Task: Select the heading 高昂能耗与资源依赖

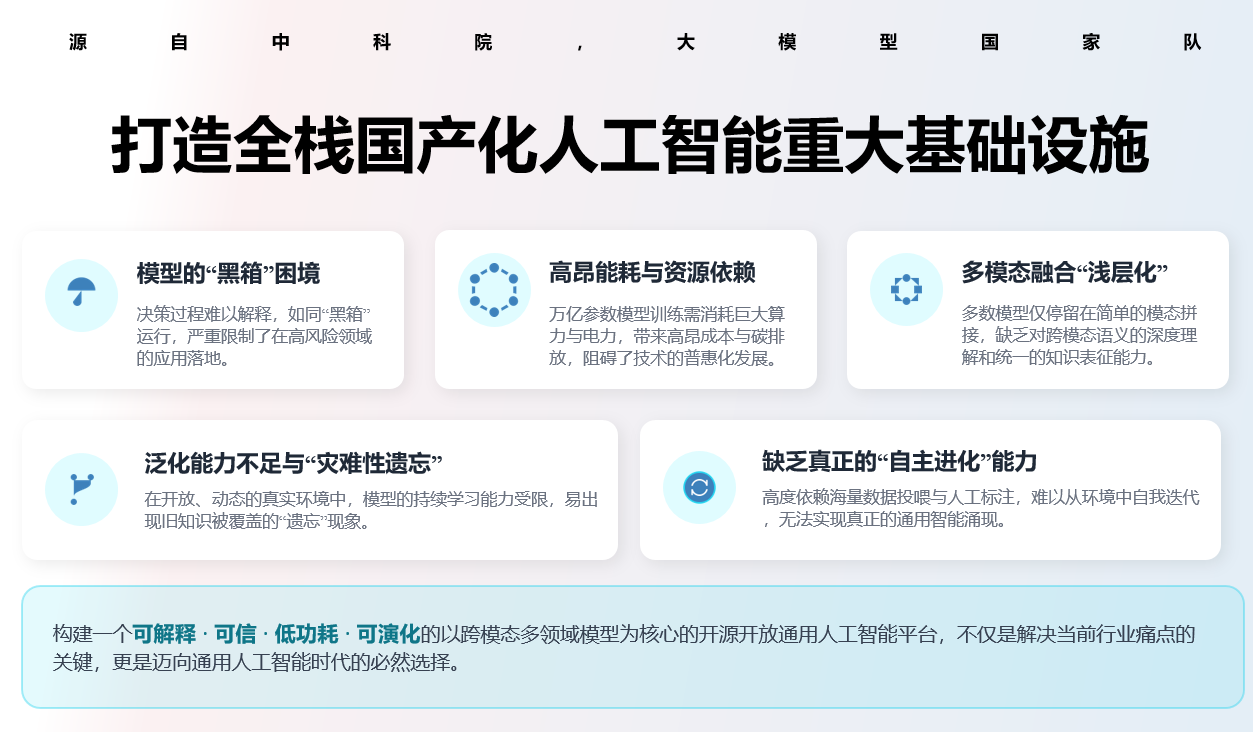Action: (x=652, y=272)
